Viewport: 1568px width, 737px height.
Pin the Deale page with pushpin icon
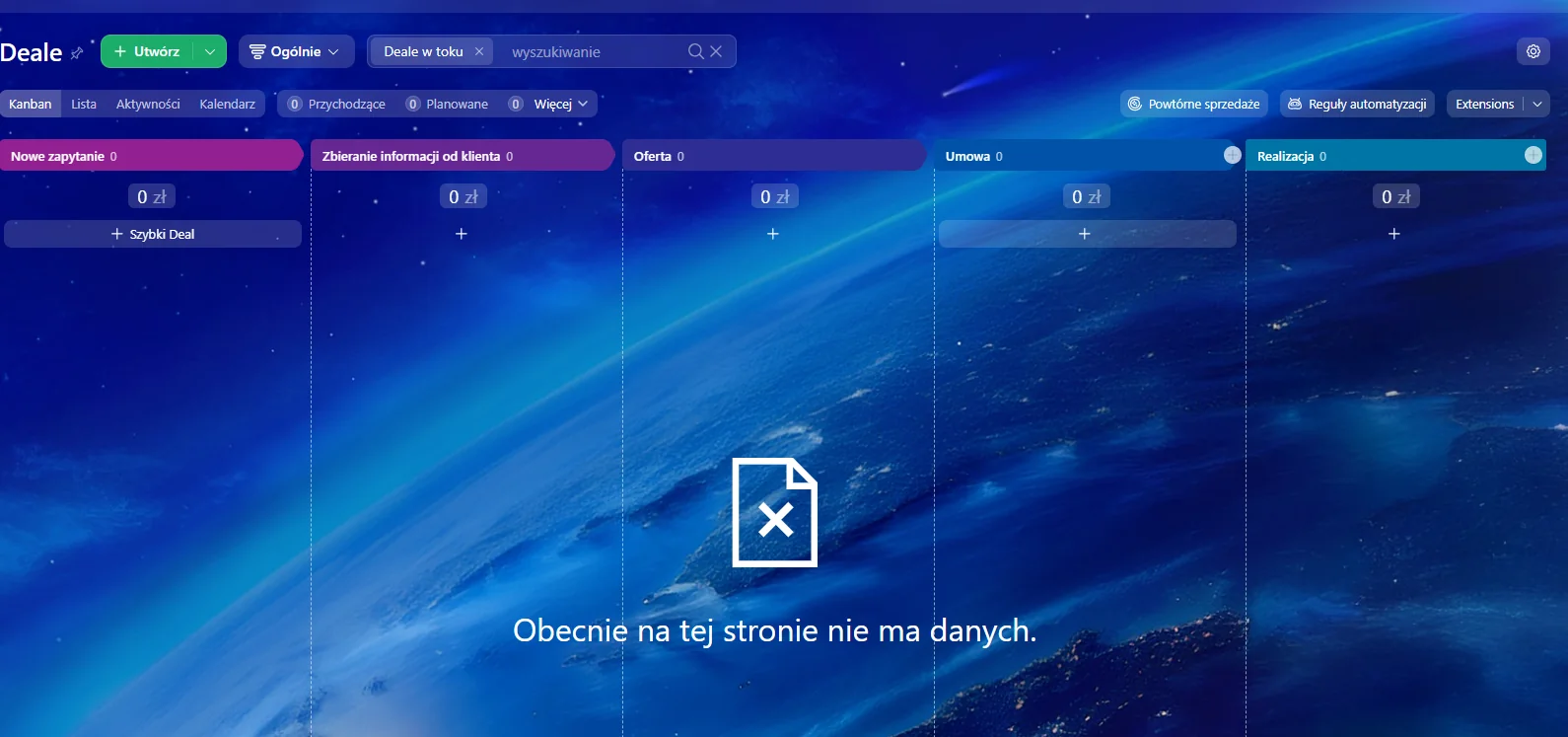point(77,53)
